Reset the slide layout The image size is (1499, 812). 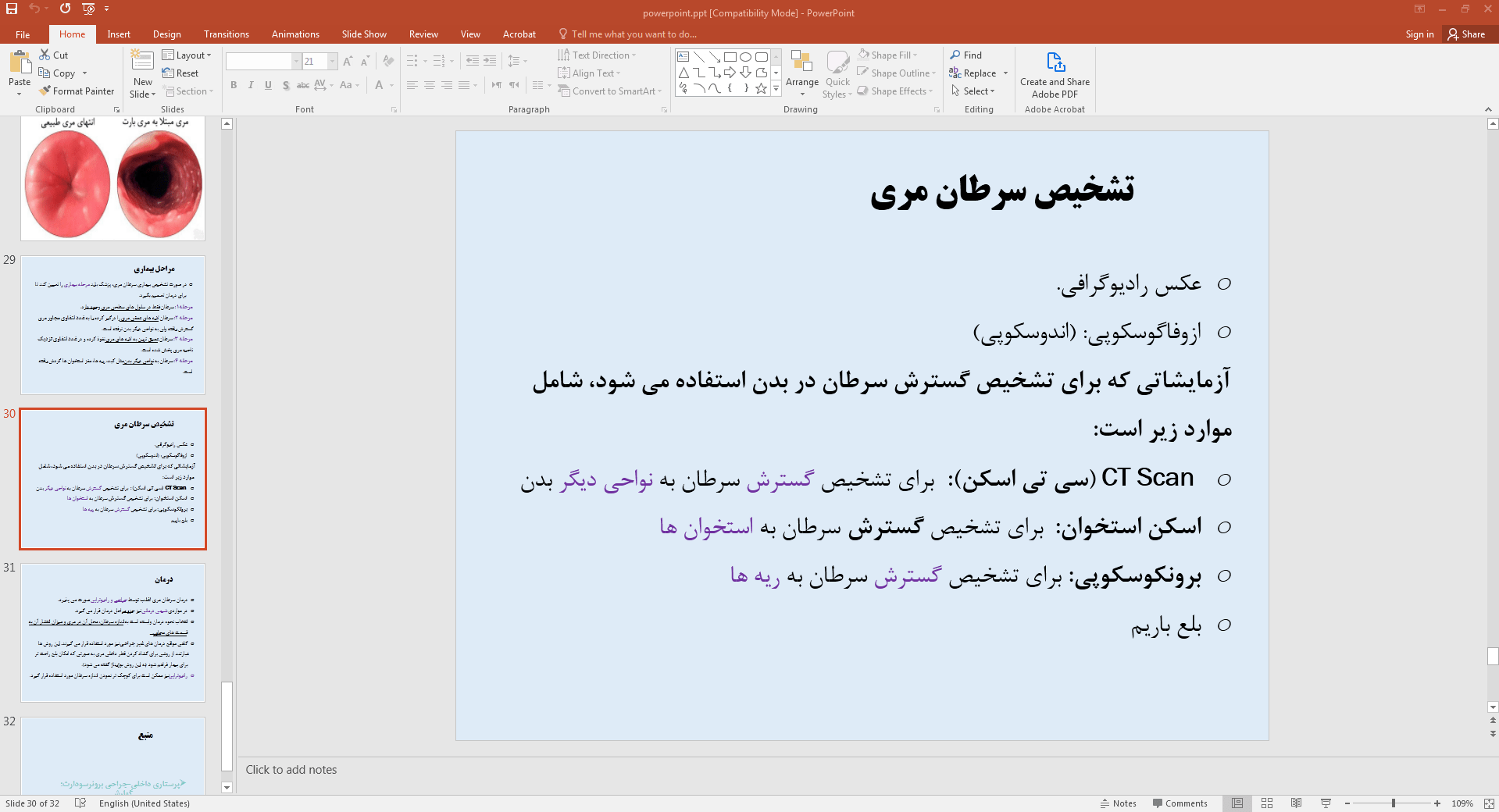pos(180,73)
